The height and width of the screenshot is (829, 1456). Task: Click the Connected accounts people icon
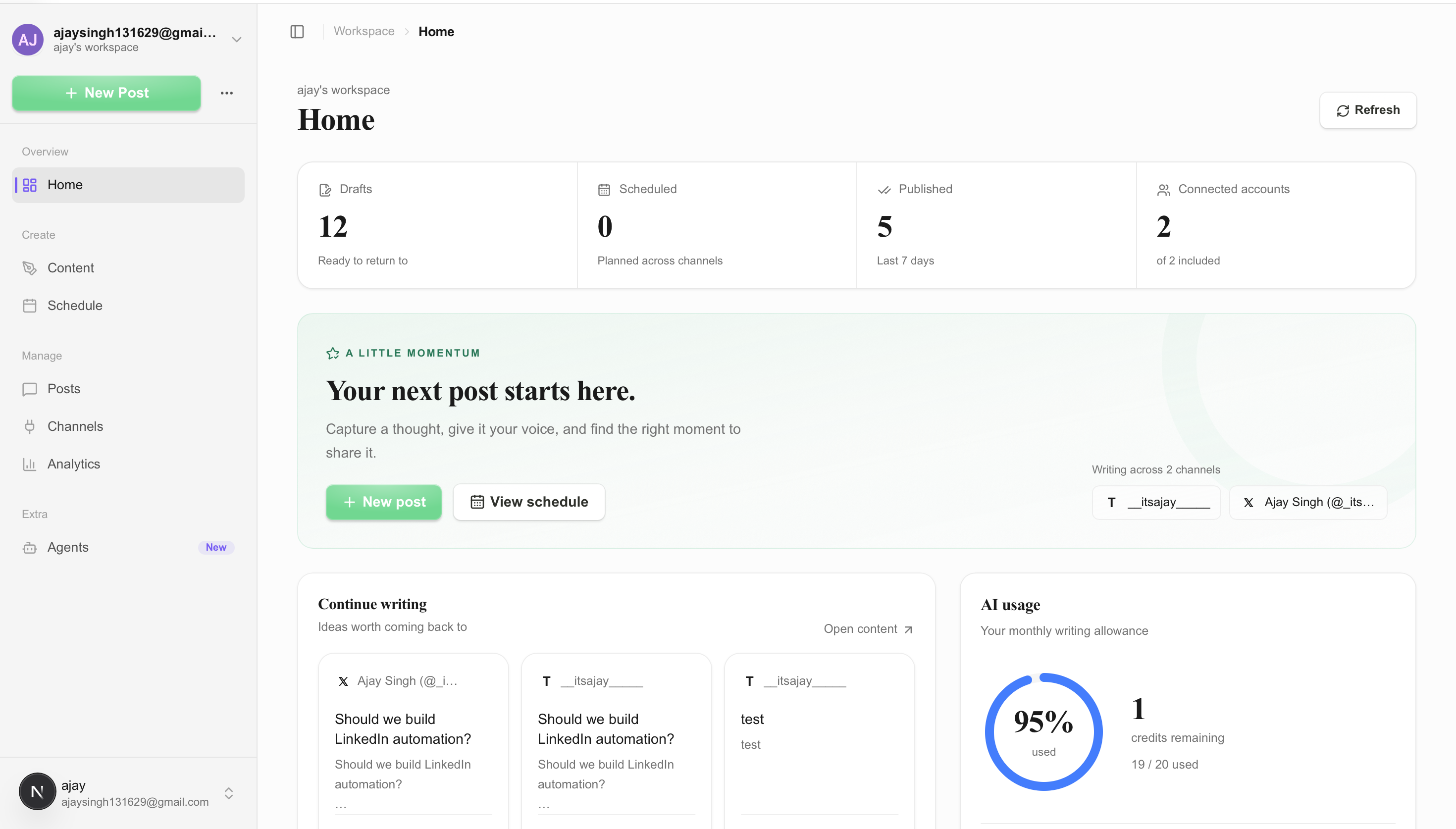[1163, 190]
